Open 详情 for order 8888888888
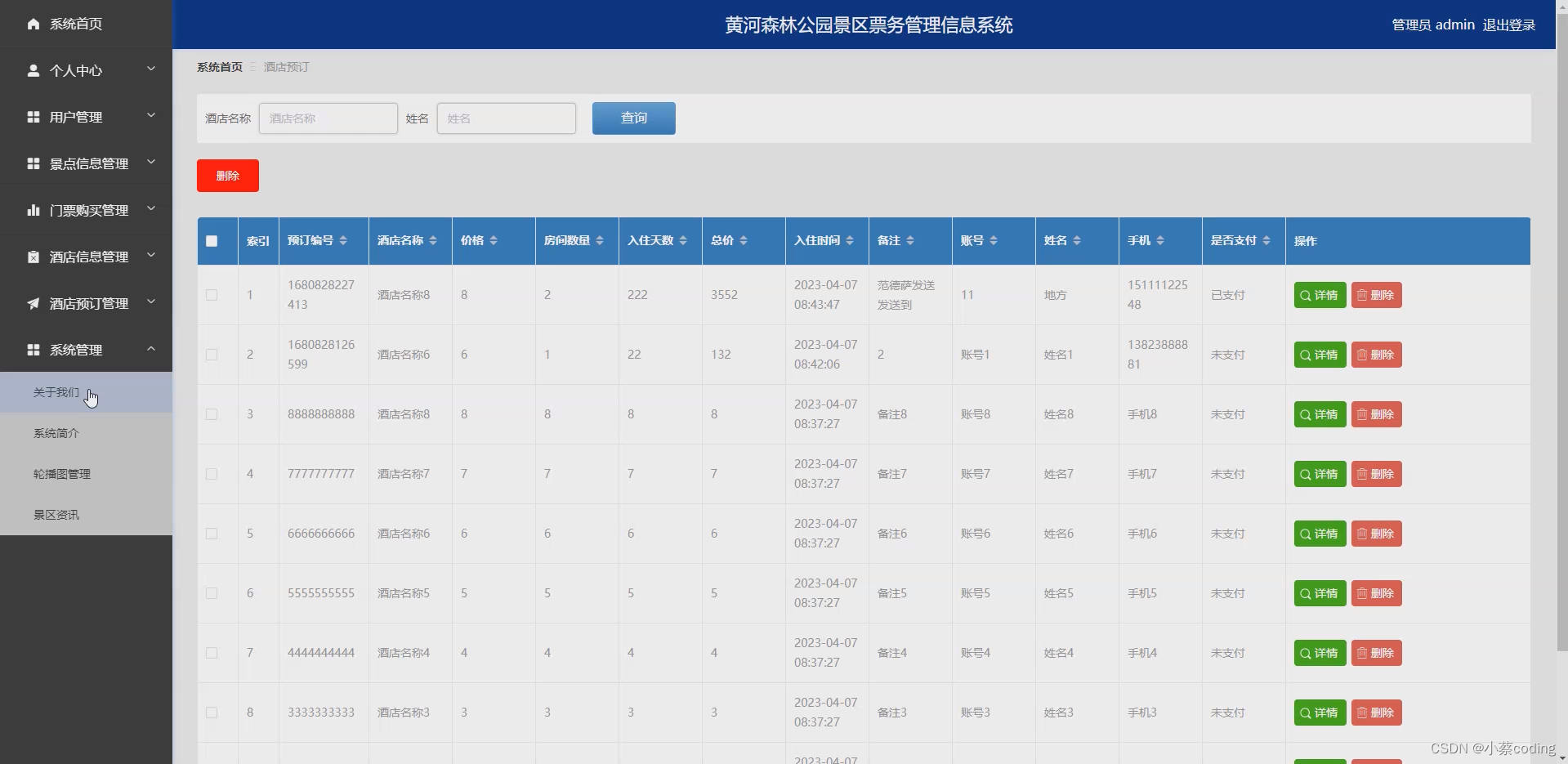Screen dimensions: 1568x764 coord(1320,414)
